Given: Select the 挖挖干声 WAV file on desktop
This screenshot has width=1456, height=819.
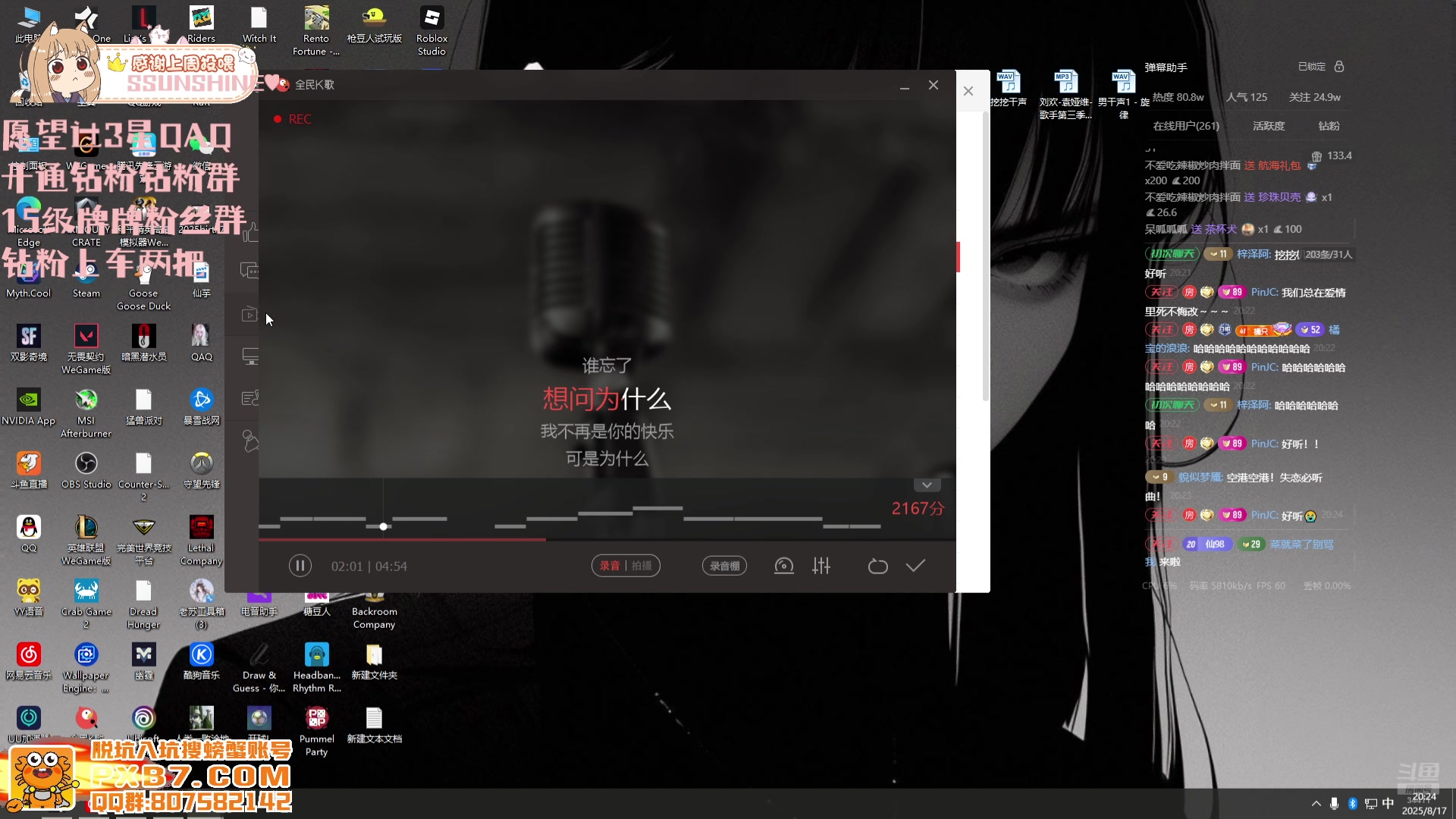Looking at the screenshot, I should click(x=1008, y=88).
